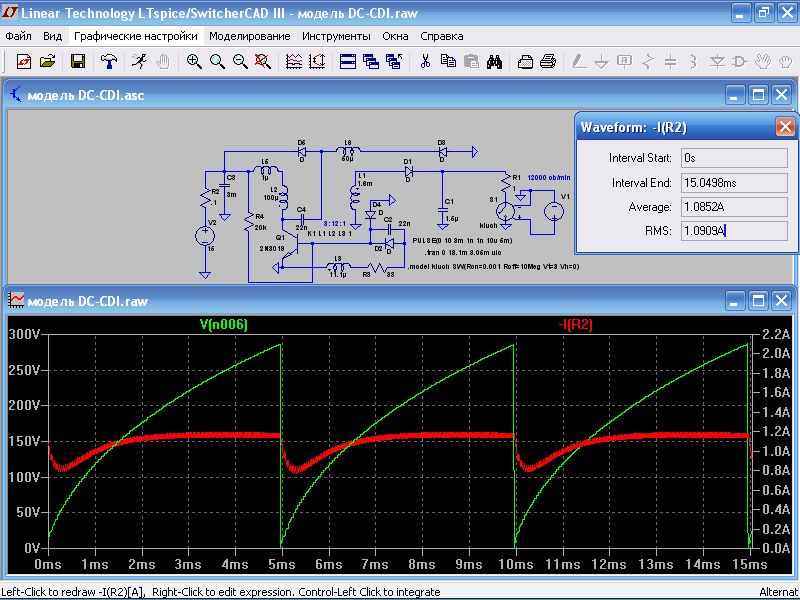Click the Print printer icon
The width and height of the screenshot is (800, 600).
(548, 62)
